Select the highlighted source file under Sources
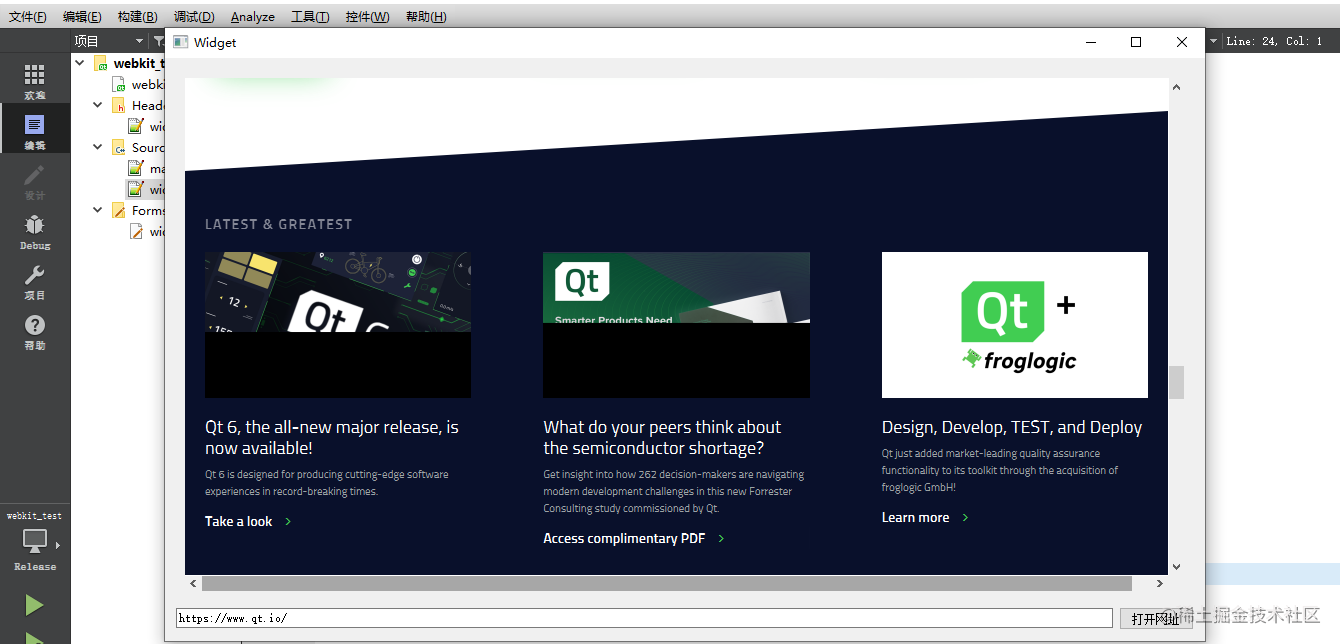This screenshot has width=1340, height=644. (x=135, y=189)
